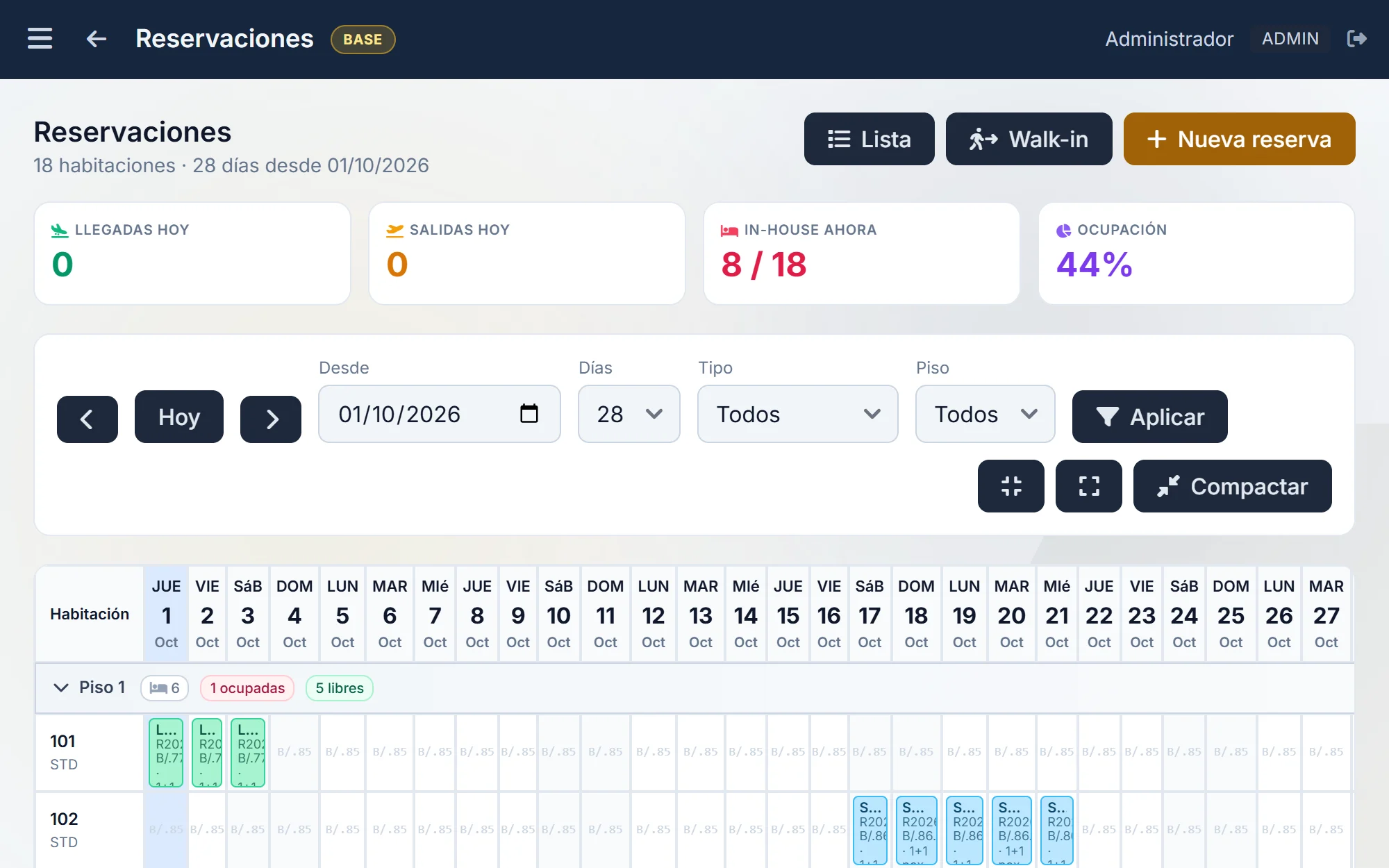Go back using the arrow icon

pyautogui.click(x=96, y=39)
